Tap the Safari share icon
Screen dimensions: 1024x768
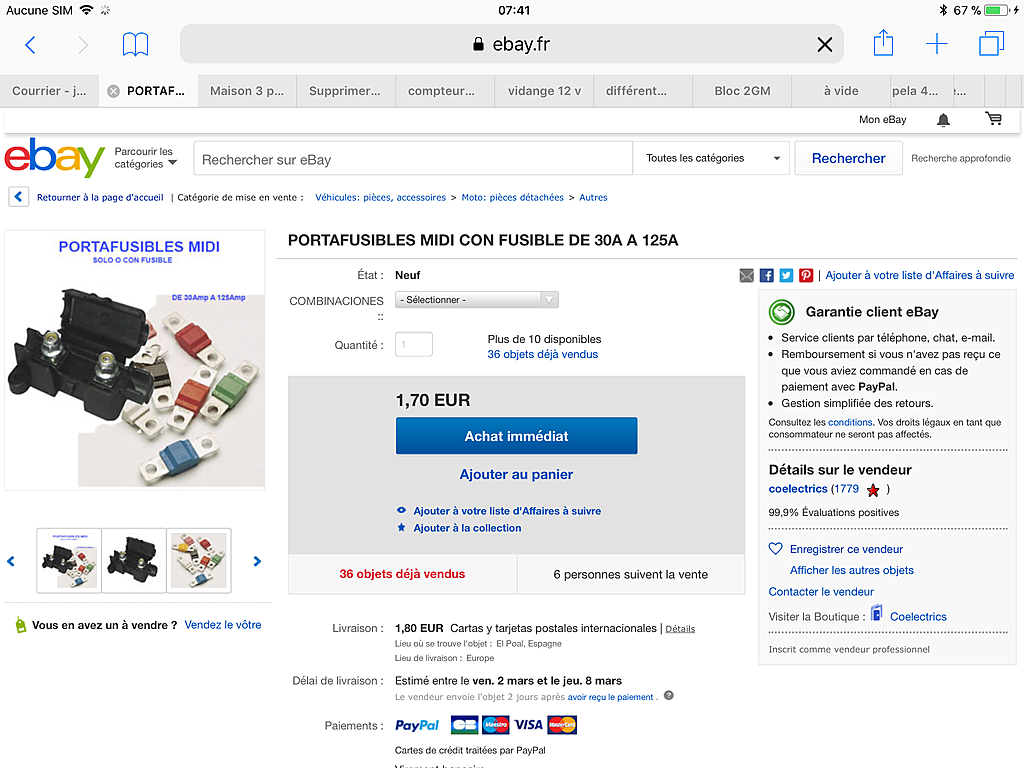tap(883, 43)
